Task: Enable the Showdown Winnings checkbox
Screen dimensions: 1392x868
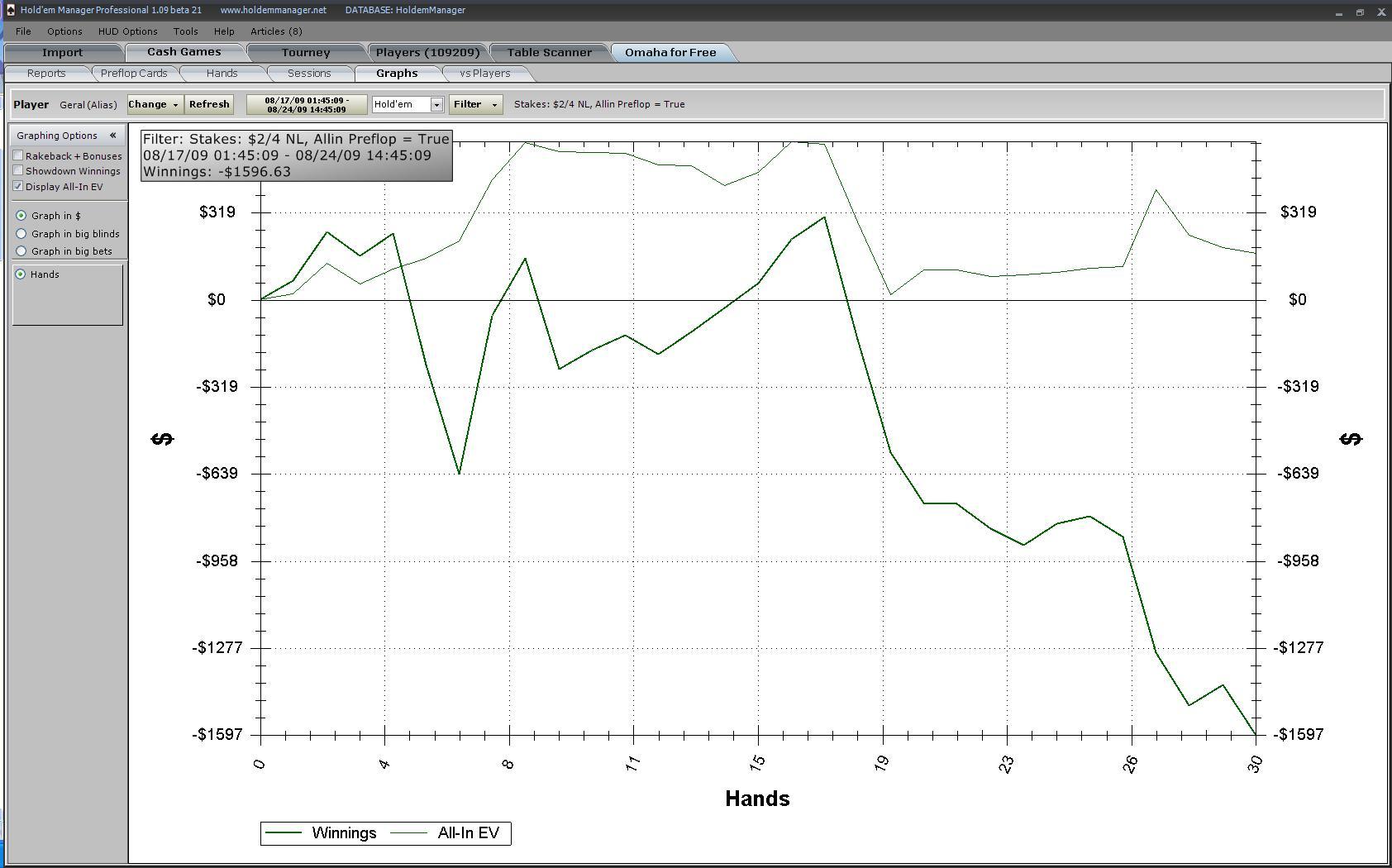Action: [x=18, y=170]
